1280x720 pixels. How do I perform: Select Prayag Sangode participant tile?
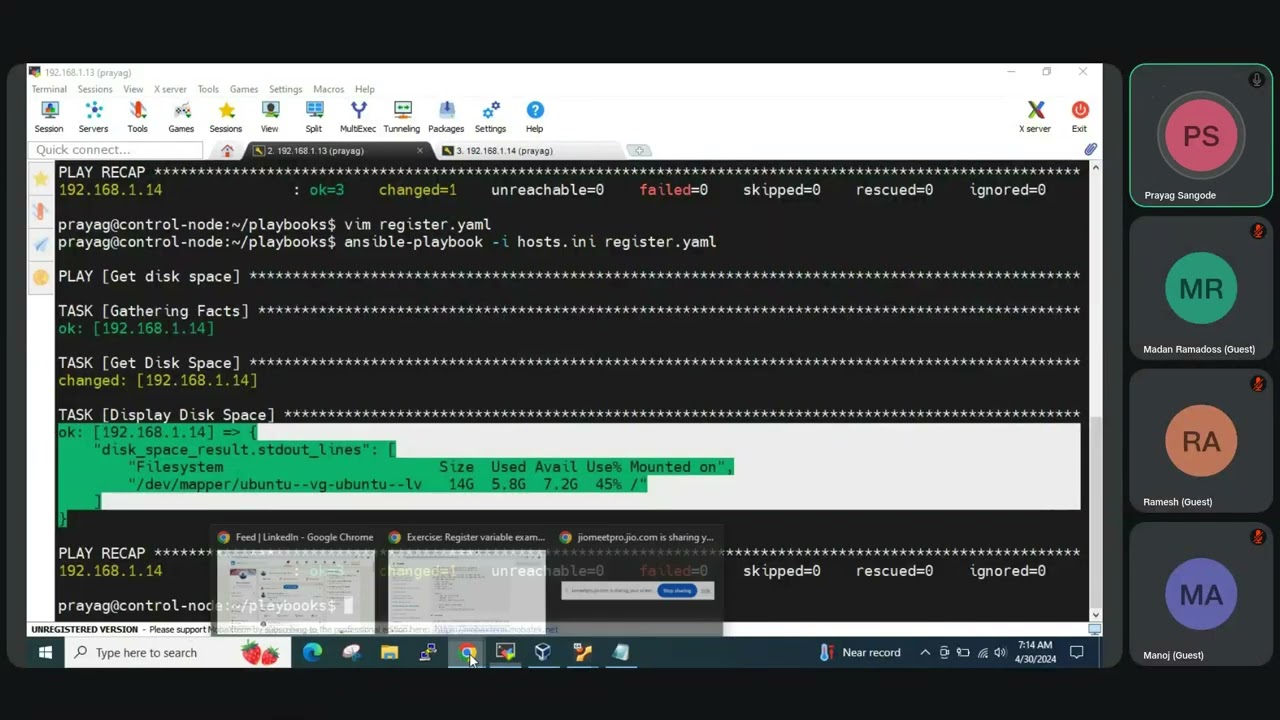[x=1201, y=136]
